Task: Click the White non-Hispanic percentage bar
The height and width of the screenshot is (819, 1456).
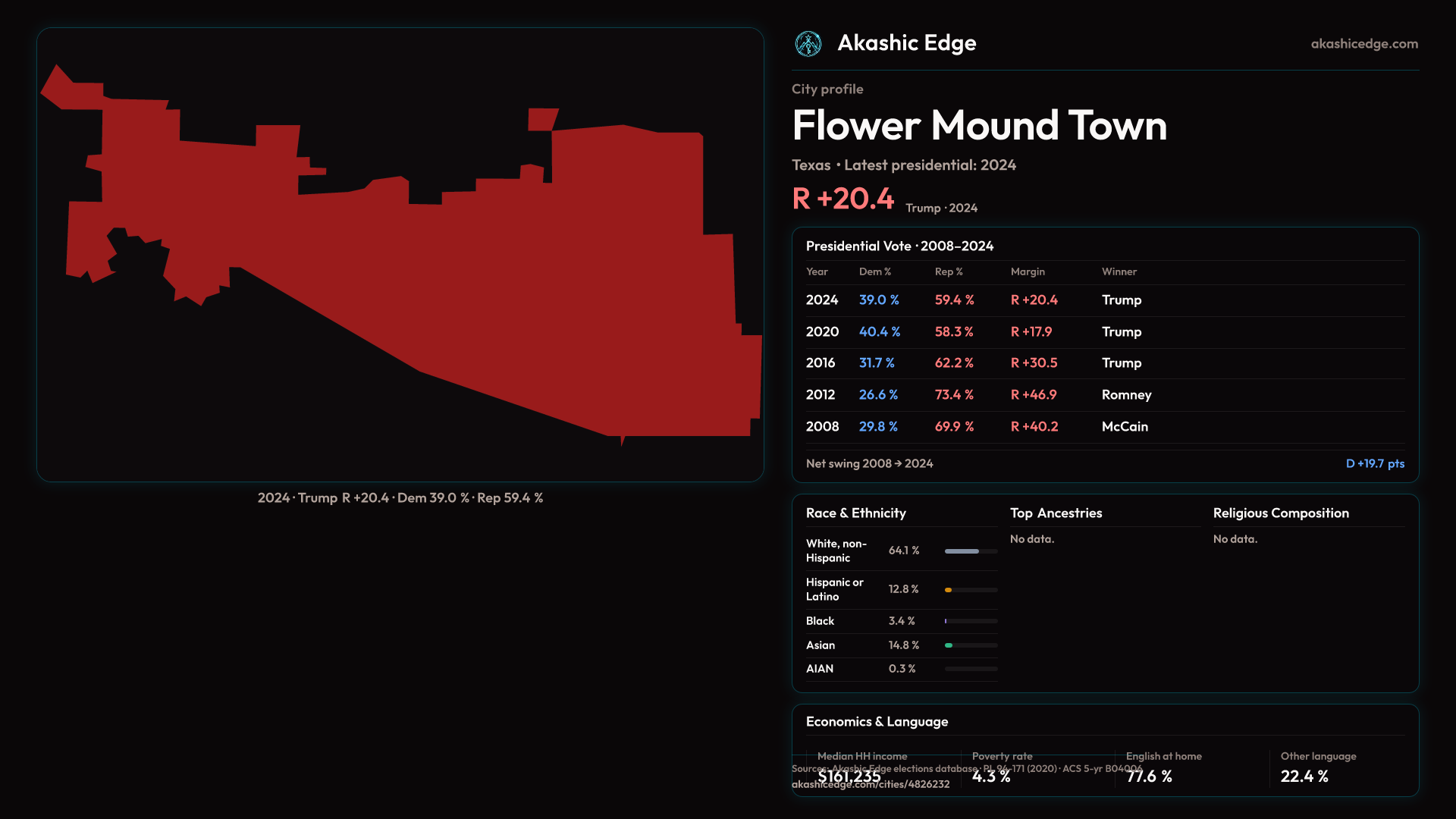Action: [x=962, y=551]
